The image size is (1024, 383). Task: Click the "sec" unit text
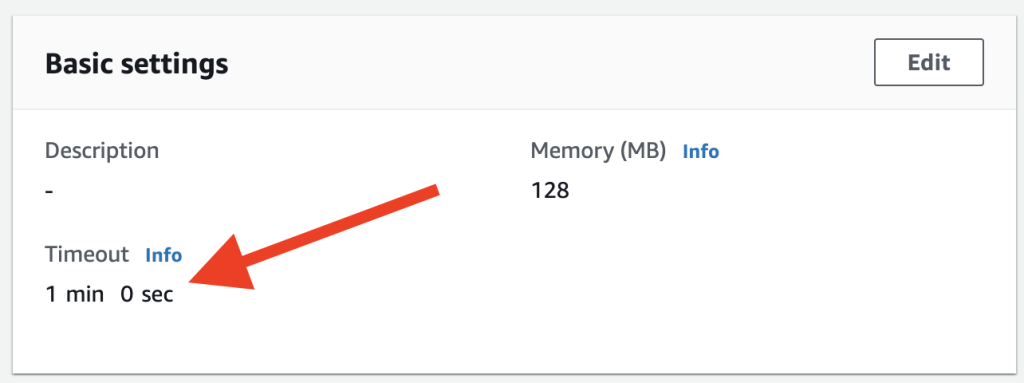pos(157,295)
